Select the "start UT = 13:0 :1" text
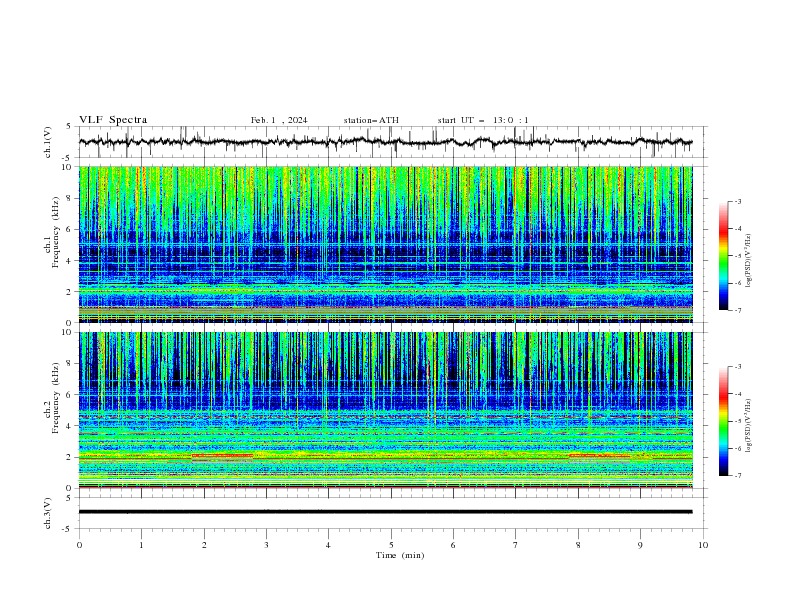Screen dimensions: 792x612 pyautogui.click(x=483, y=120)
